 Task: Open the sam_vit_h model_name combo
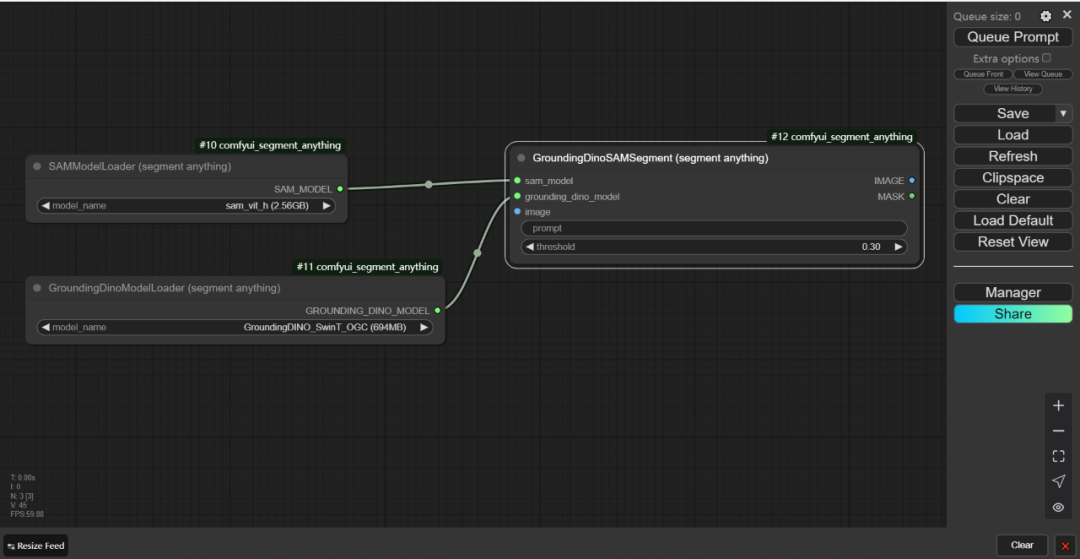186,206
